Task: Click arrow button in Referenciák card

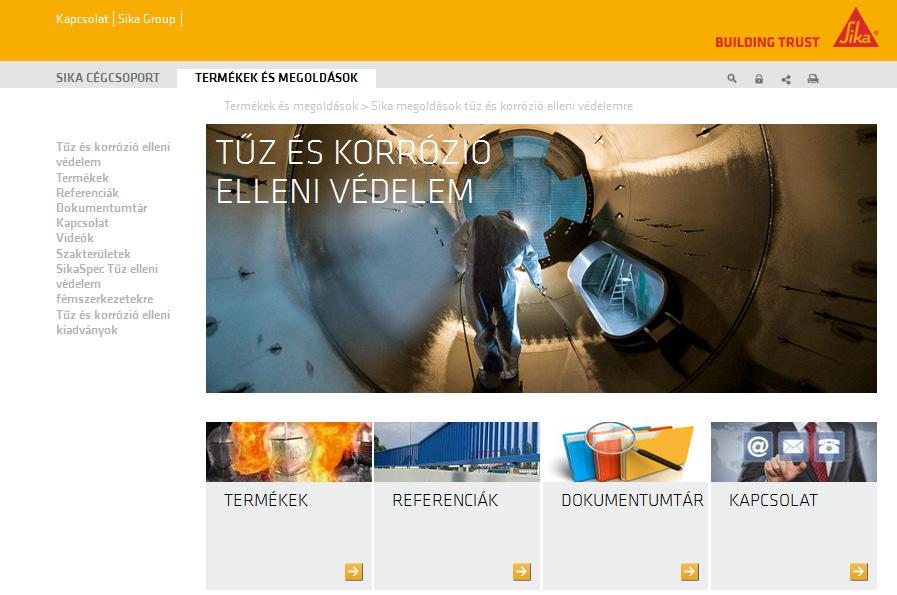Action: (x=522, y=572)
